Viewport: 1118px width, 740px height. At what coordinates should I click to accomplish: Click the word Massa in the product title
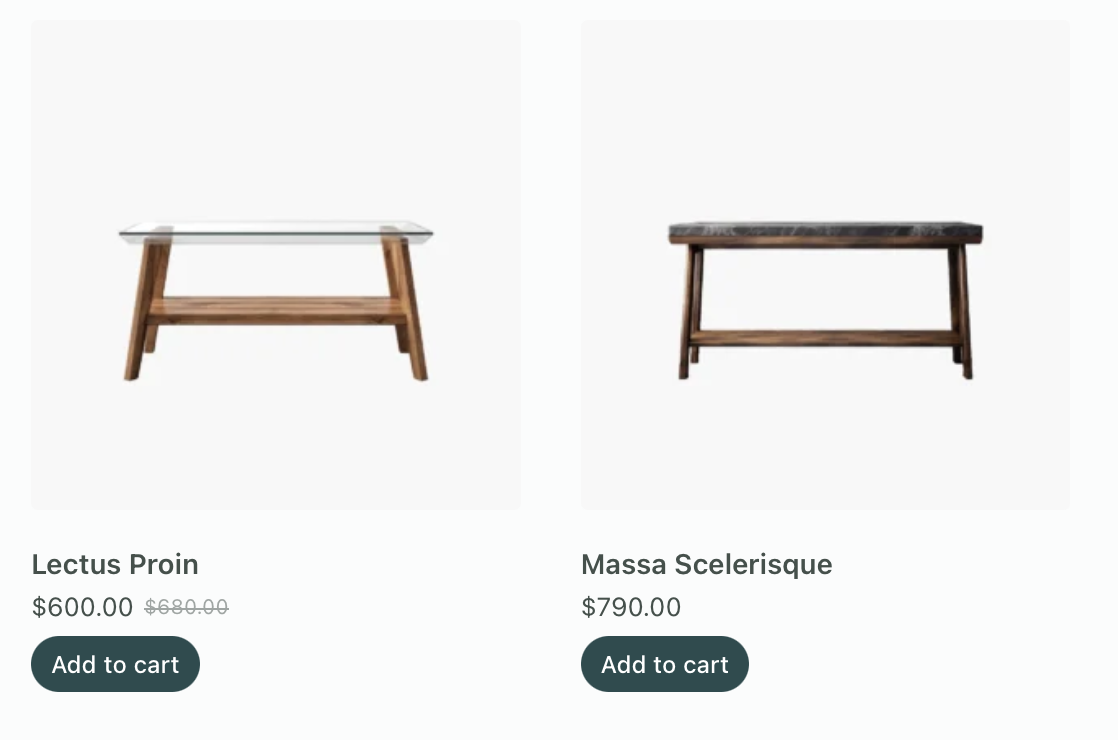[x=624, y=565]
